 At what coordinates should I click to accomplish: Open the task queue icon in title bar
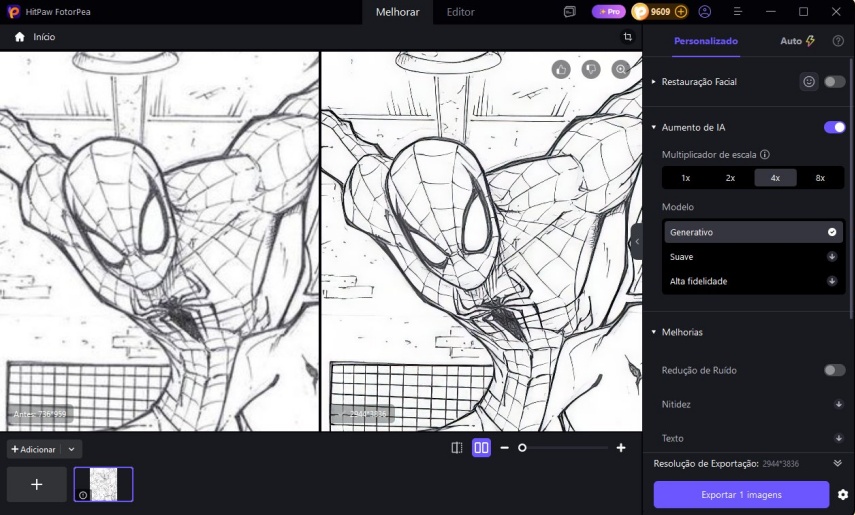coord(569,11)
